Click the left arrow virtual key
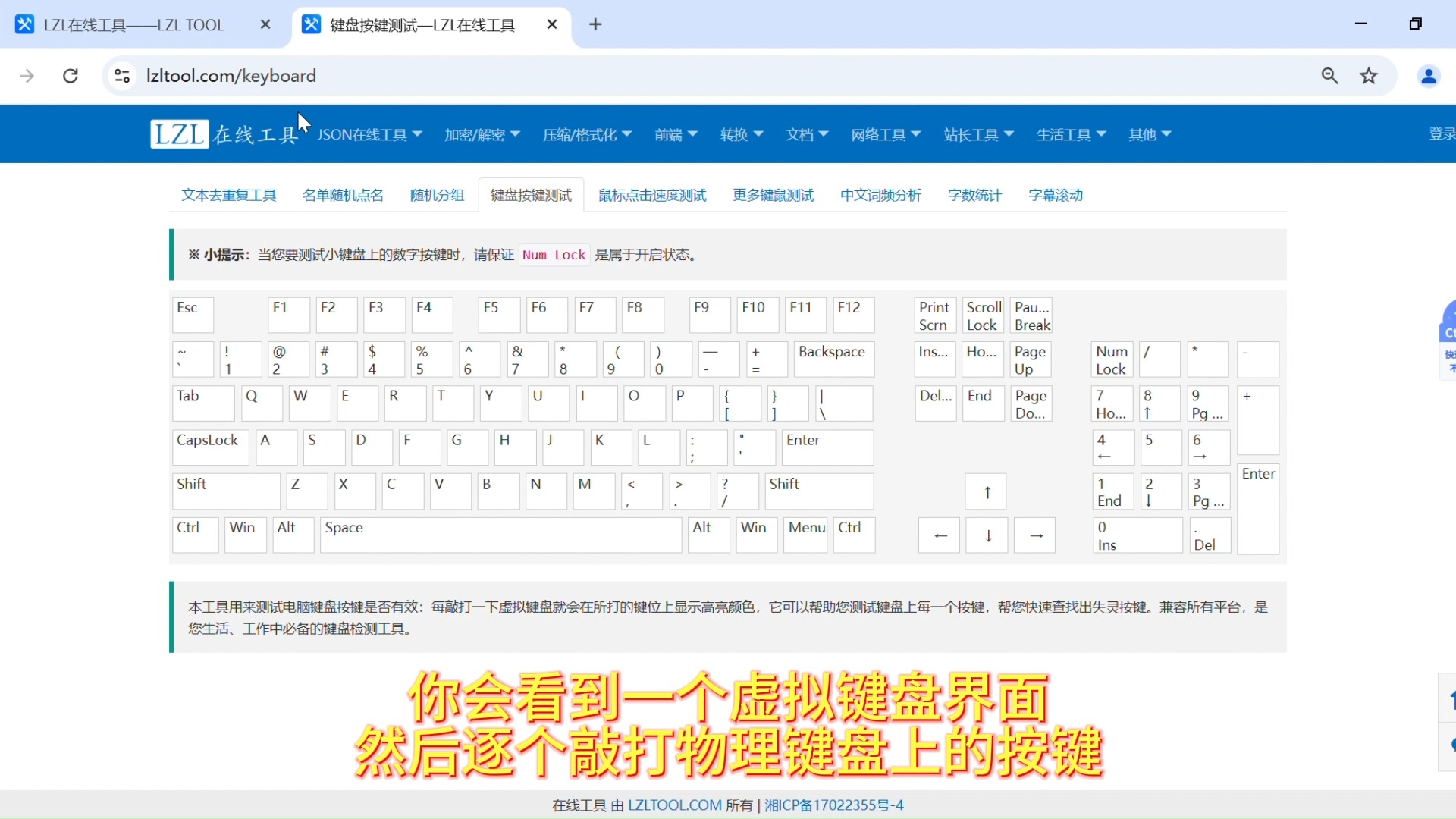 point(940,535)
